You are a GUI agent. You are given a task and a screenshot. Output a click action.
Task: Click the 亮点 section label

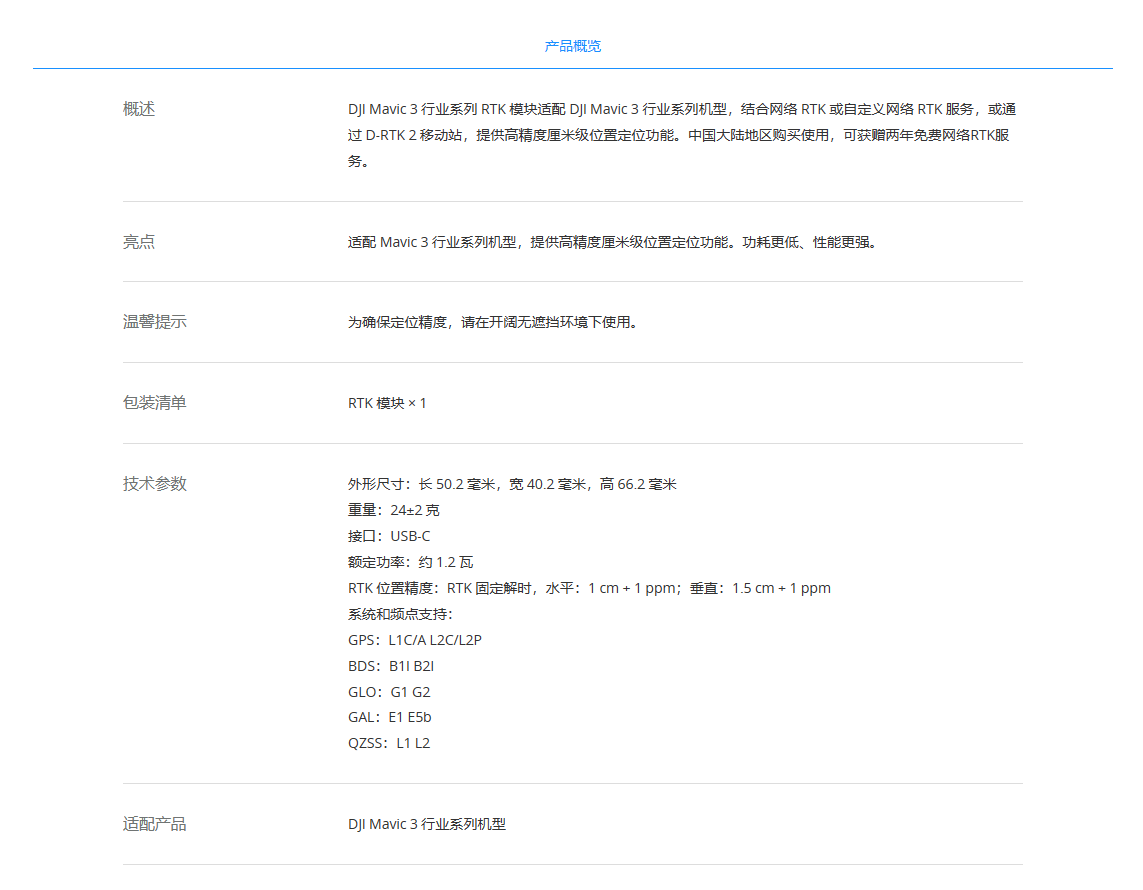(139, 242)
